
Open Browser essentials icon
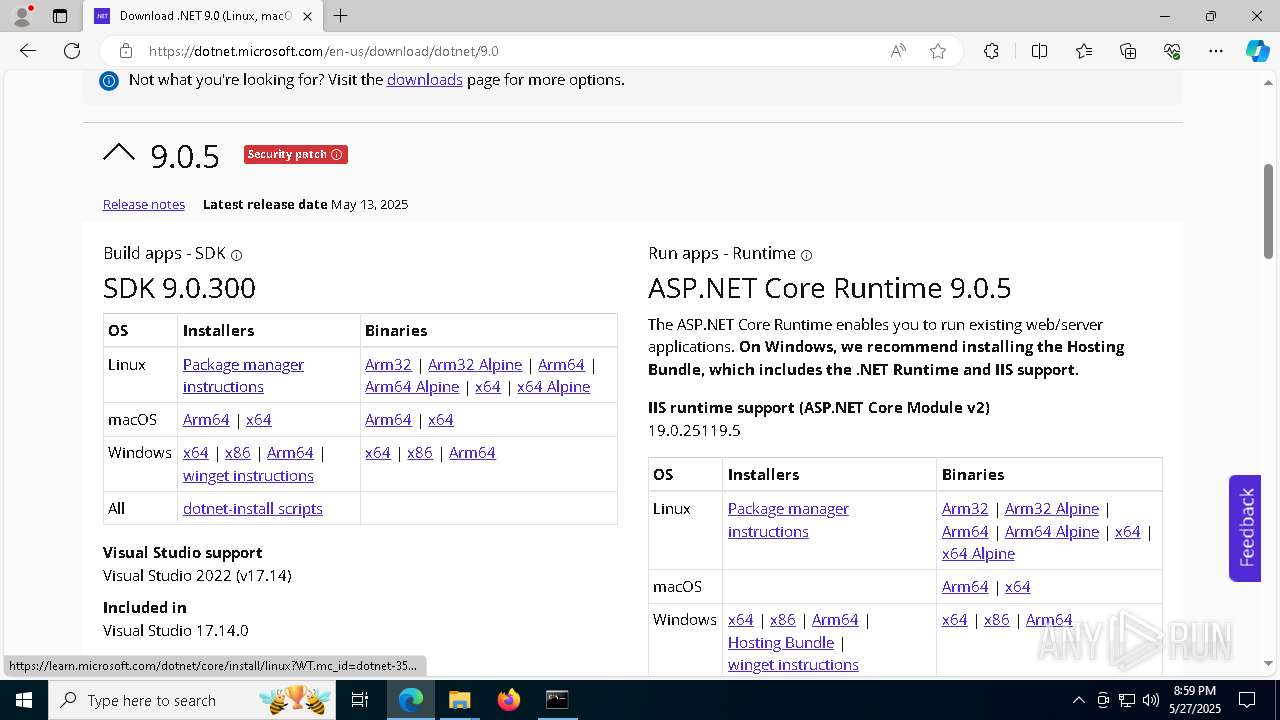click(x=1172, y=51)
